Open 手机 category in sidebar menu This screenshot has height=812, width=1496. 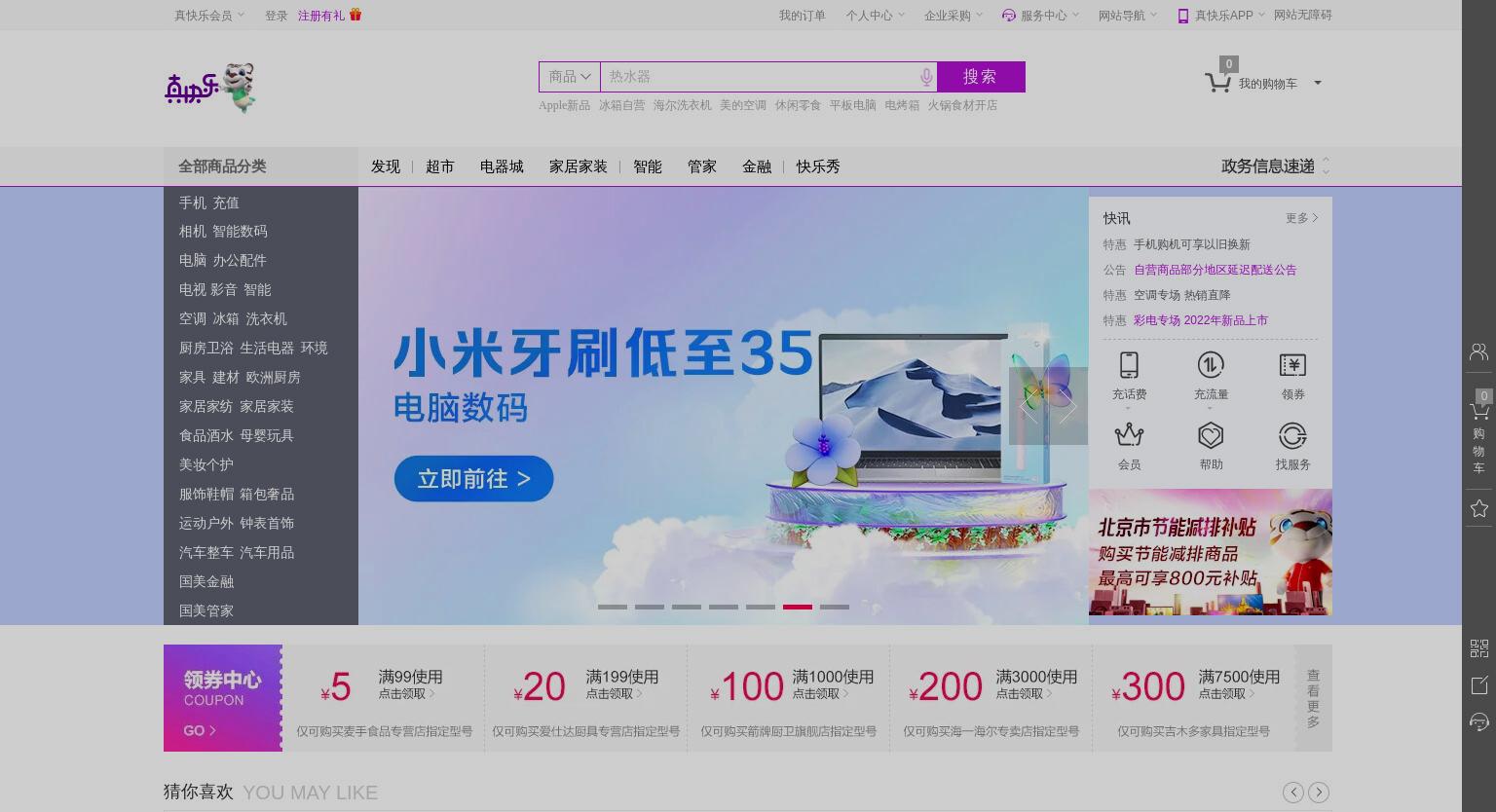click(x=193, y=203)
